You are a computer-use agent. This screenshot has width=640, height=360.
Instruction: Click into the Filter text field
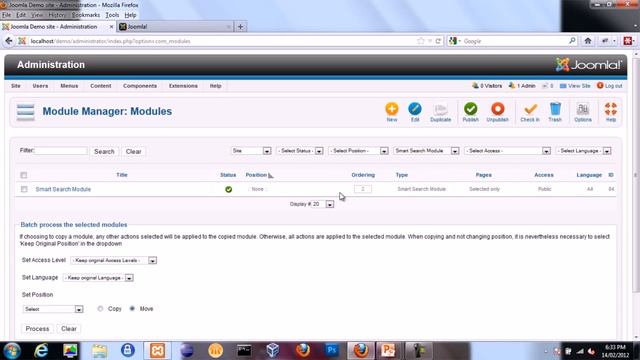(x=61, y=151)
